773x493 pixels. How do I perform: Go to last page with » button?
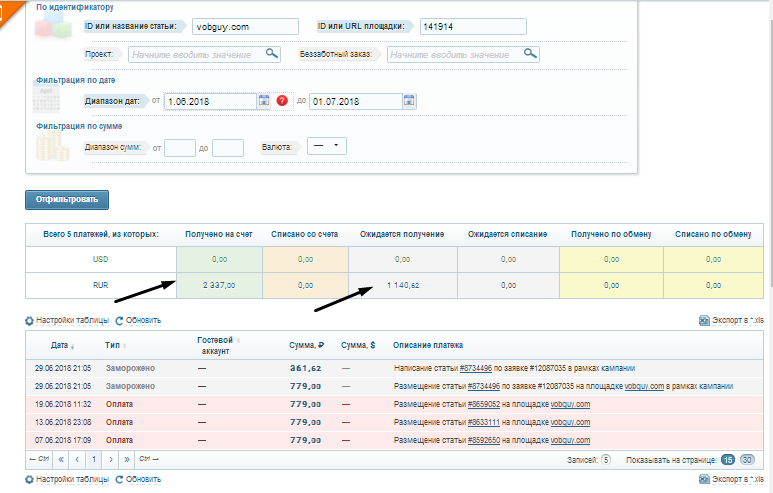point(127,459)
